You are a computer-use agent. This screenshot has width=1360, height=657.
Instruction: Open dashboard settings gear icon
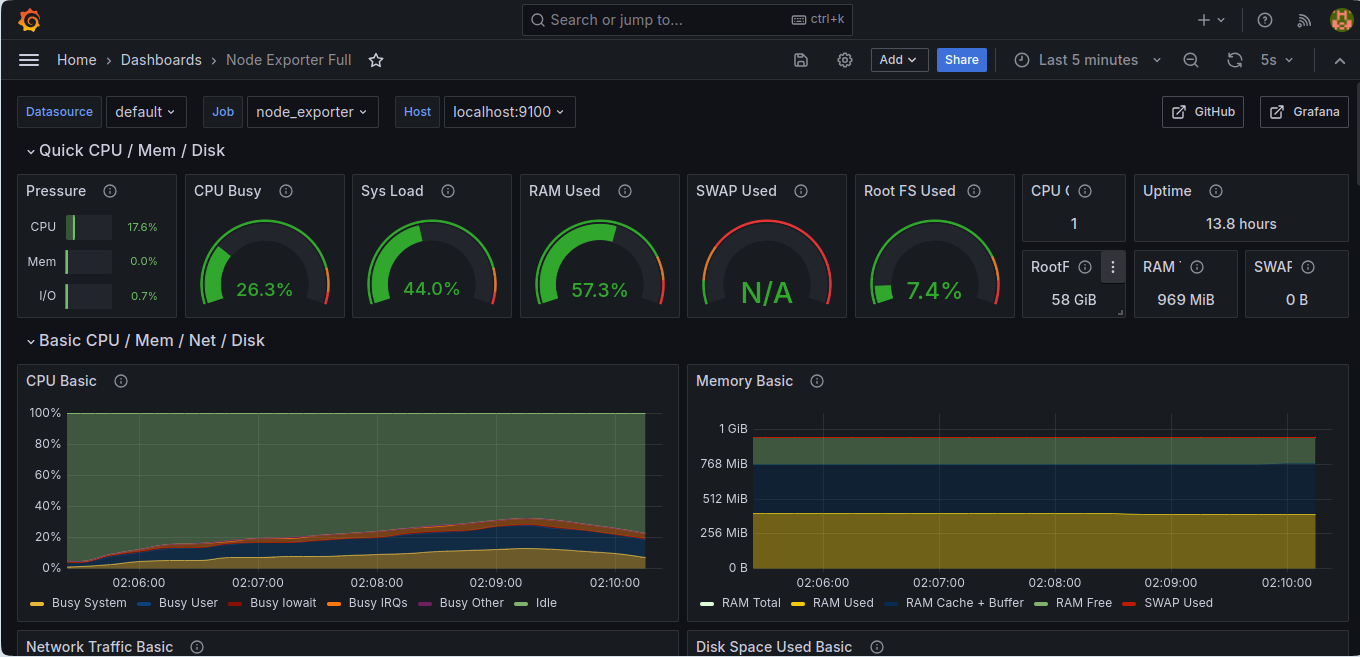845,60
